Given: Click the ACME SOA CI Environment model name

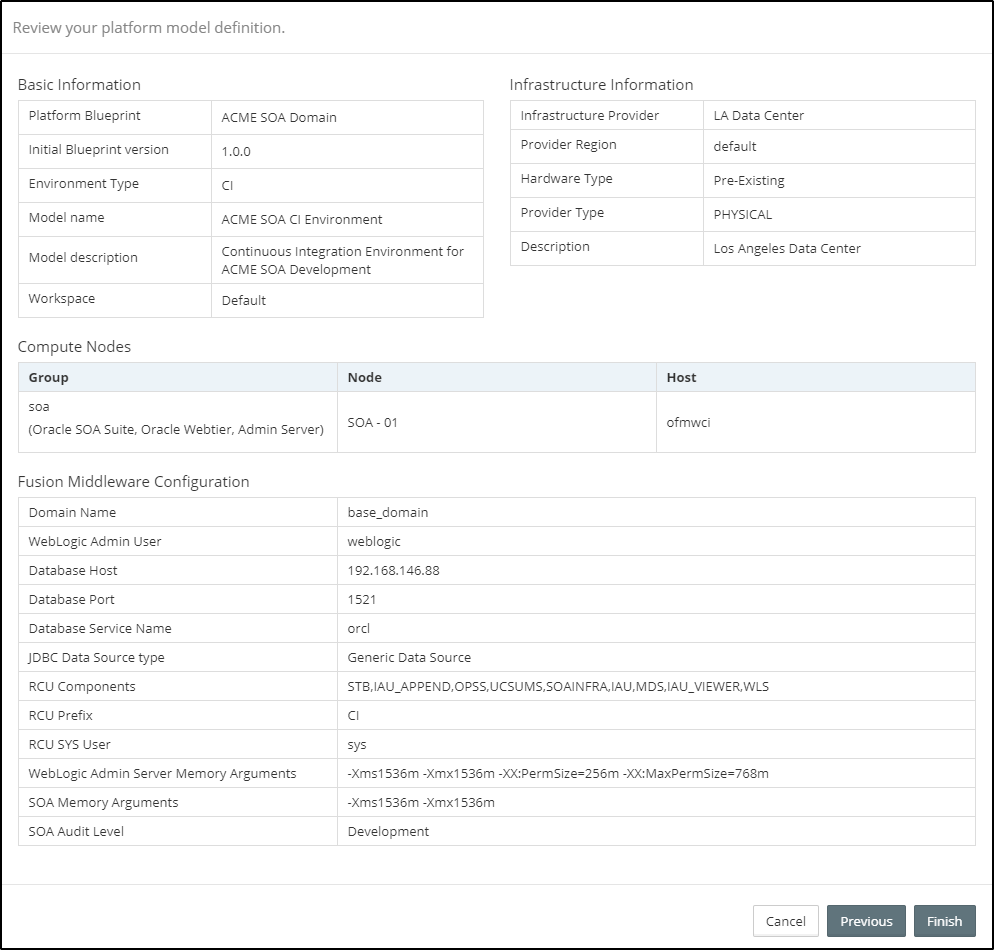Looking at the screenshot, I should (x=301, y=219).
